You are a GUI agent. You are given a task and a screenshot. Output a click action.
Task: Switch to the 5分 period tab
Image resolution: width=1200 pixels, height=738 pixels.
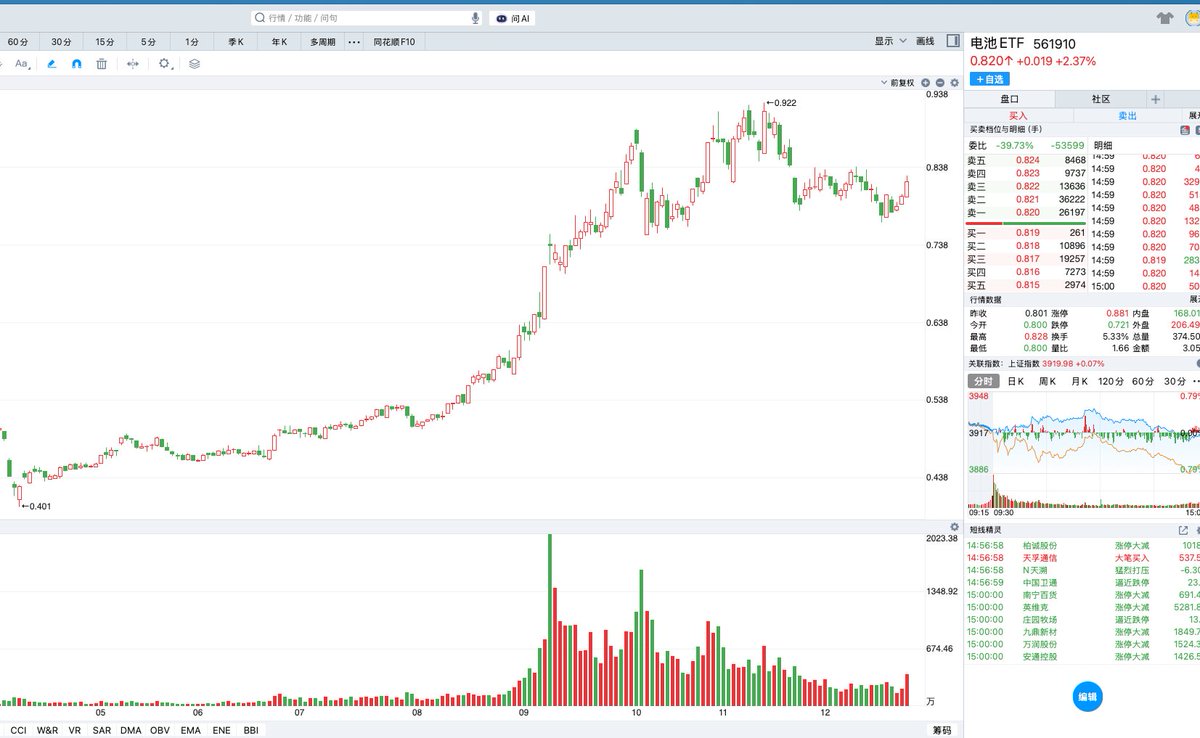148,41
